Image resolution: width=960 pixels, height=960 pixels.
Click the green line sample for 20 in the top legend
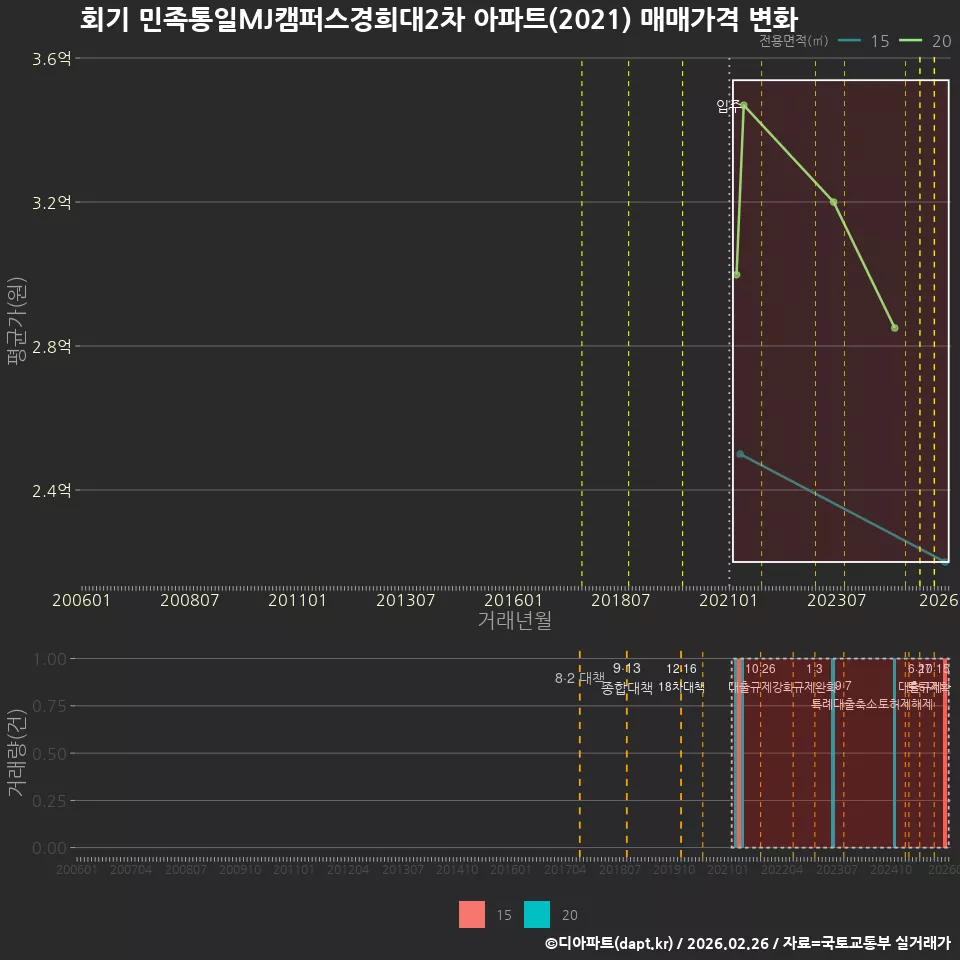[x=910, y=41]
